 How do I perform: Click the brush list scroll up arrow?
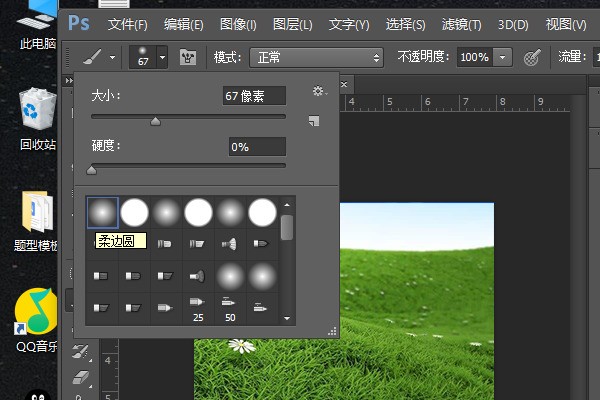(287, 205)
